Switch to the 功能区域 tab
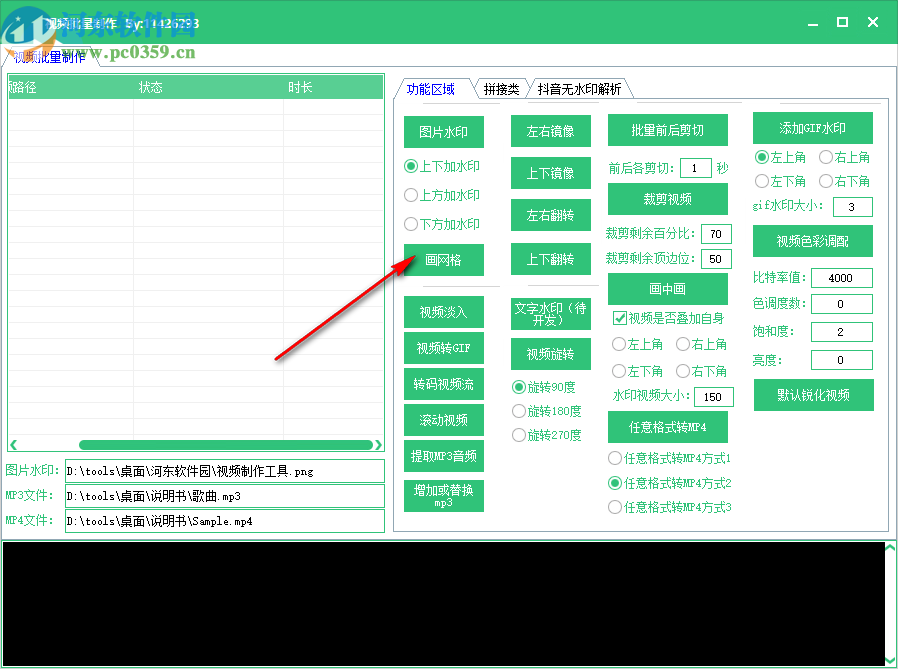898x669 pixels. (431, 89)
